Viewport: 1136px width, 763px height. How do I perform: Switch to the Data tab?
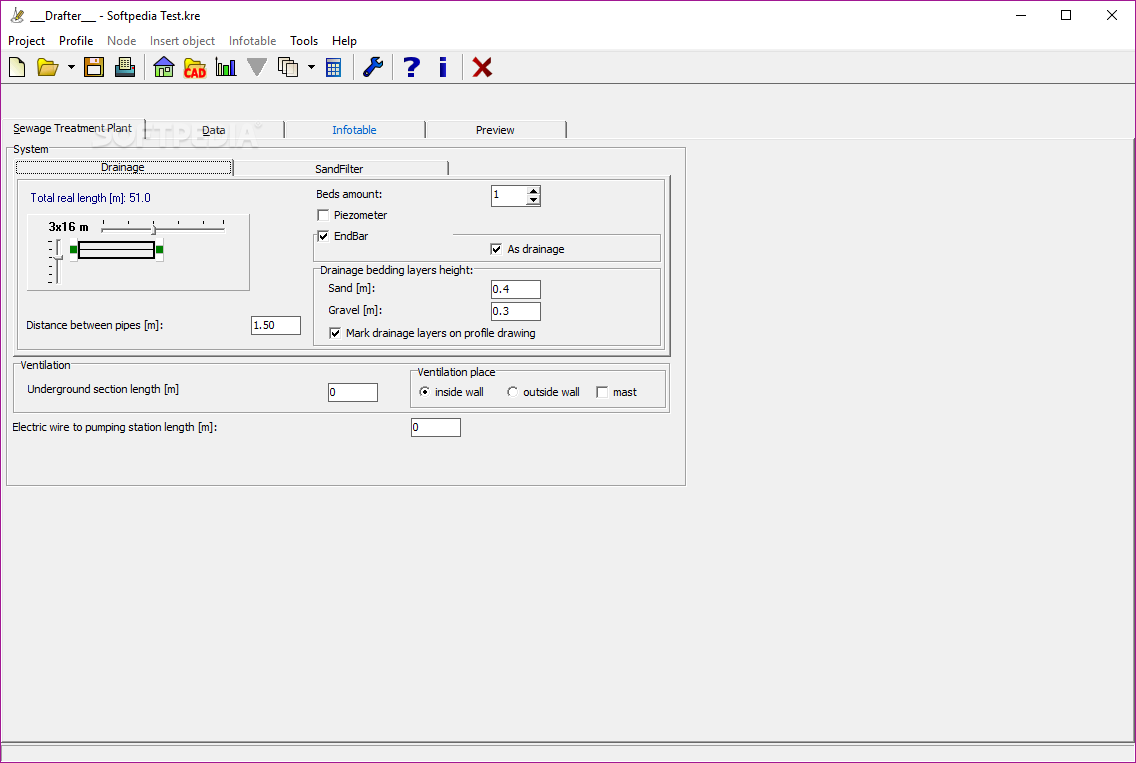point(214,130)
